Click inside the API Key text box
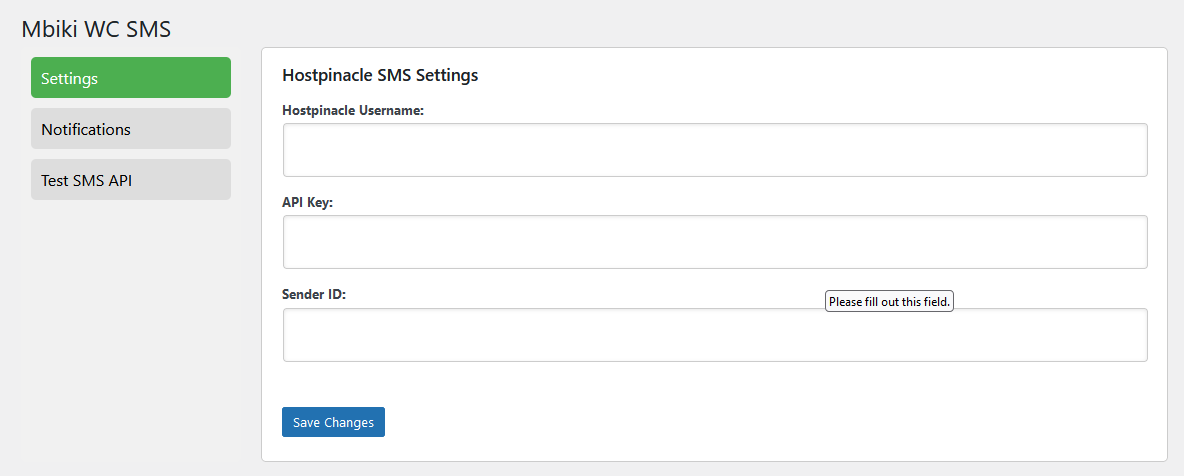1184x476 pixels. pos(715,242)
